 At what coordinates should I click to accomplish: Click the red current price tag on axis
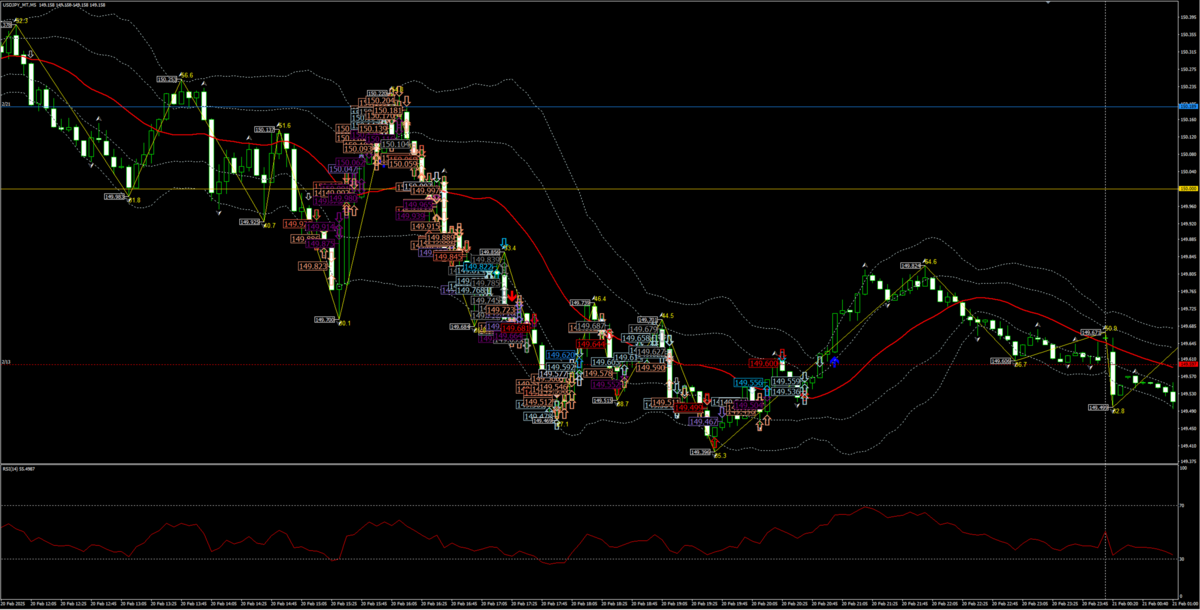tap(1189, 364)
